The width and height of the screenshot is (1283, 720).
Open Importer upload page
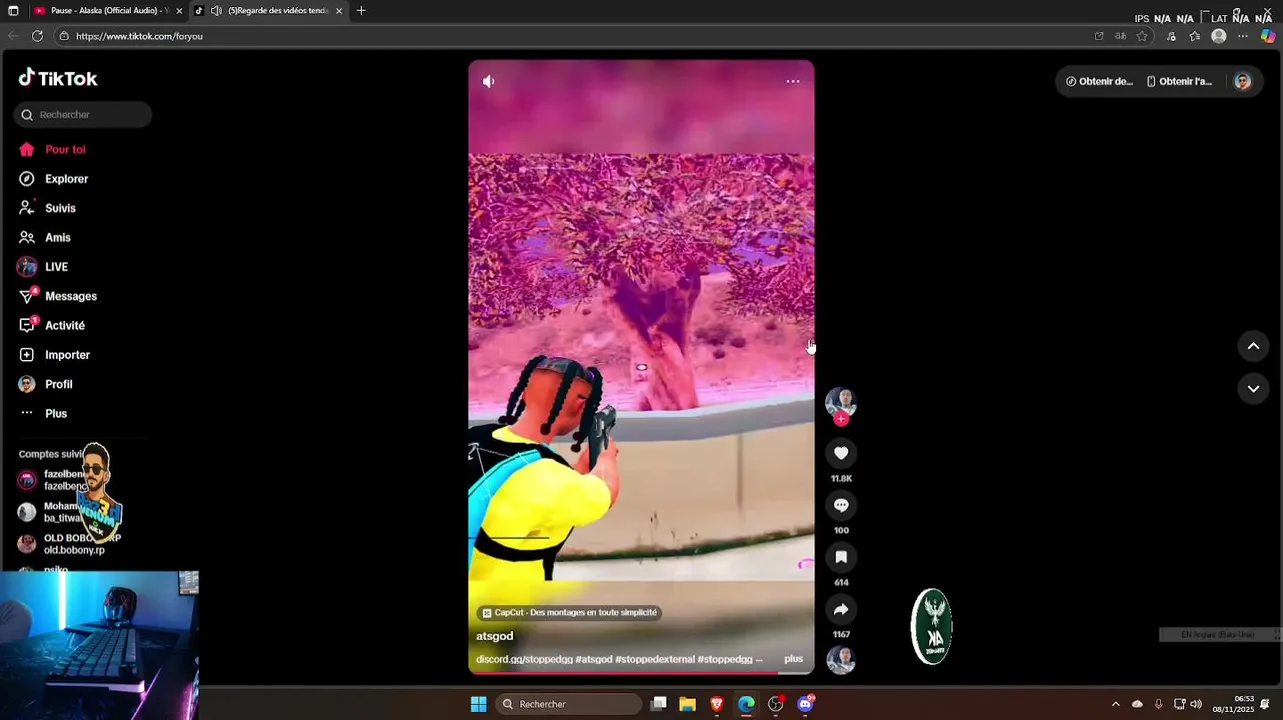pos(54,355)
